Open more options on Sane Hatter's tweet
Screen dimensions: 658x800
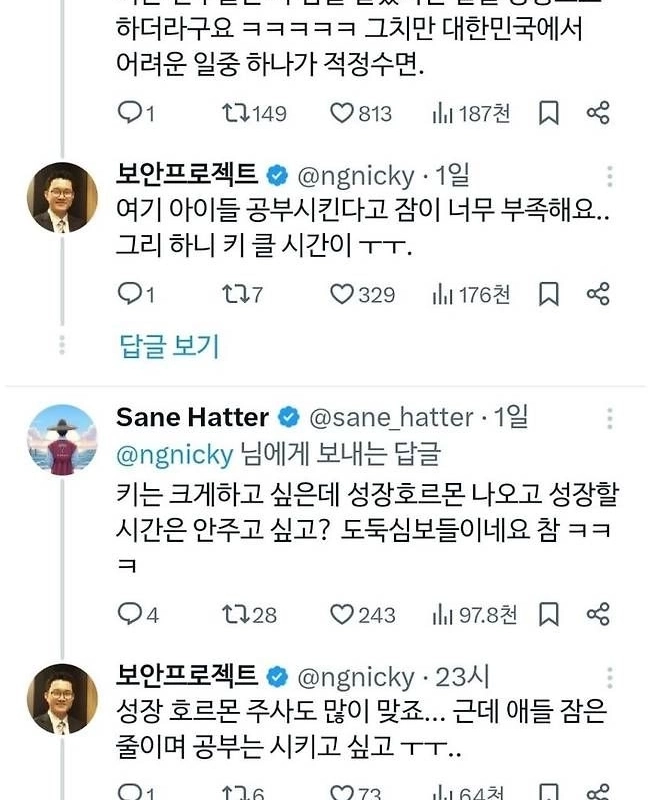pos(610,419)
